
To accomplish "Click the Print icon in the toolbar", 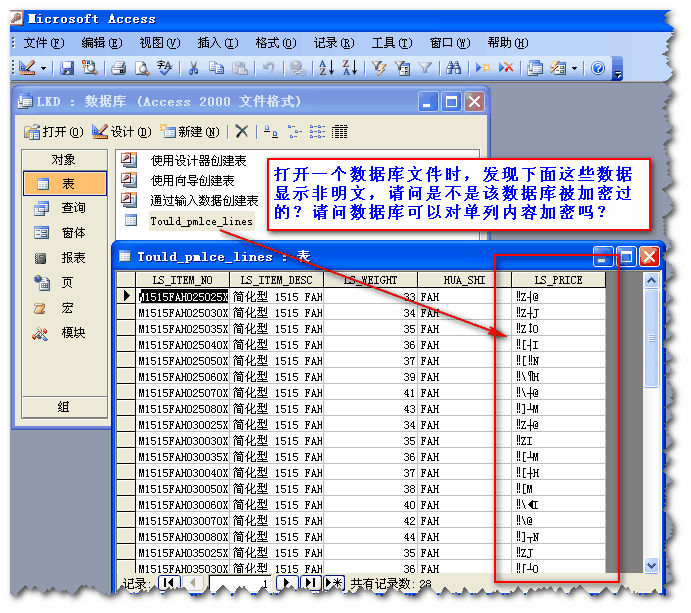I will coord(119,68).
